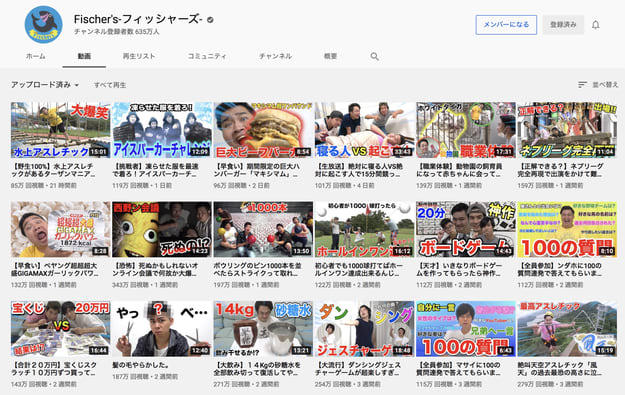Image resolution: width=625 pixels, height=395 pixels.
Task: Open the 14kg 砂糖水 video thumbnail
Action: point(263,329)
